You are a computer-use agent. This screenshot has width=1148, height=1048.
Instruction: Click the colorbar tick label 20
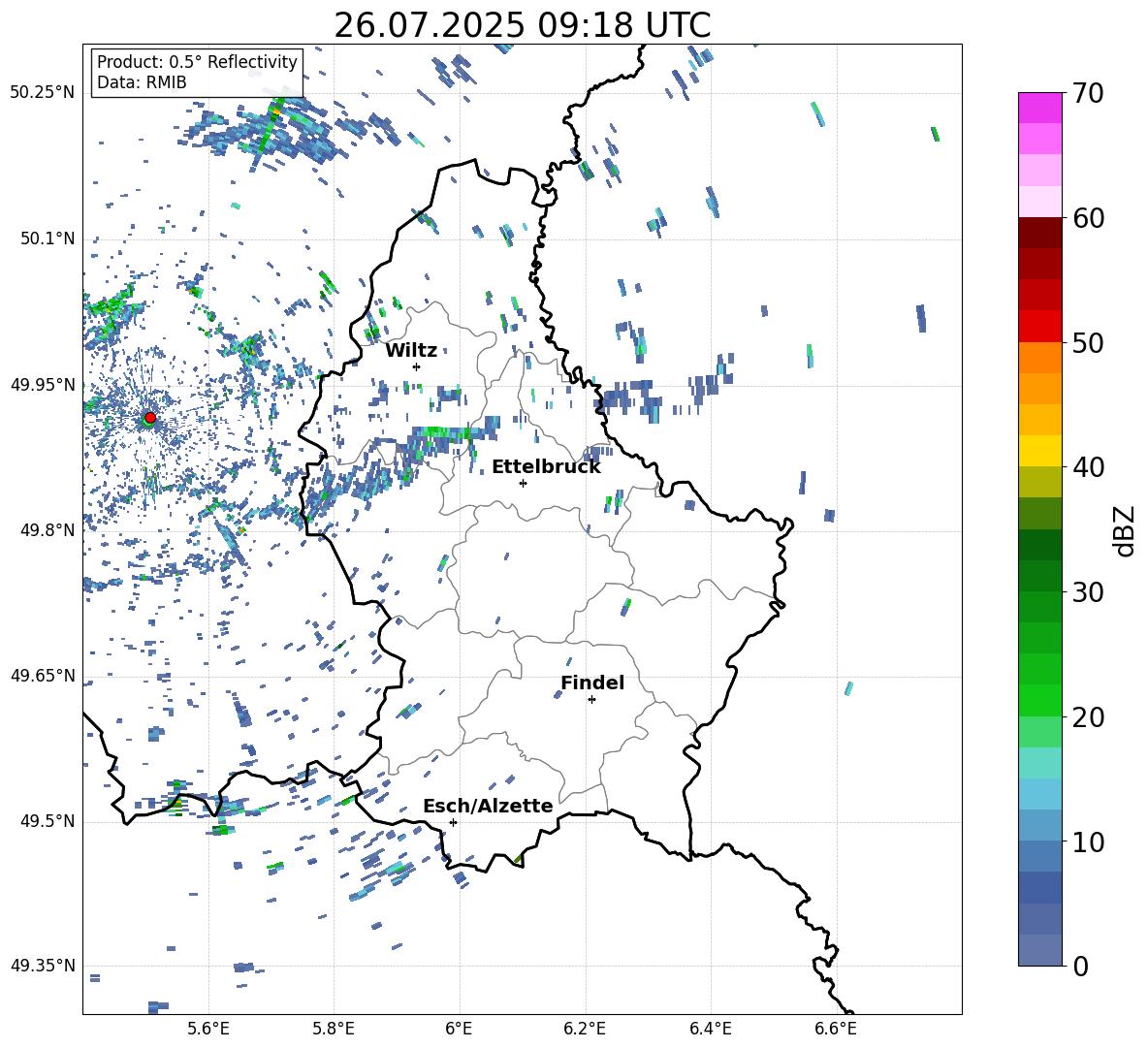pos(1088,717)
